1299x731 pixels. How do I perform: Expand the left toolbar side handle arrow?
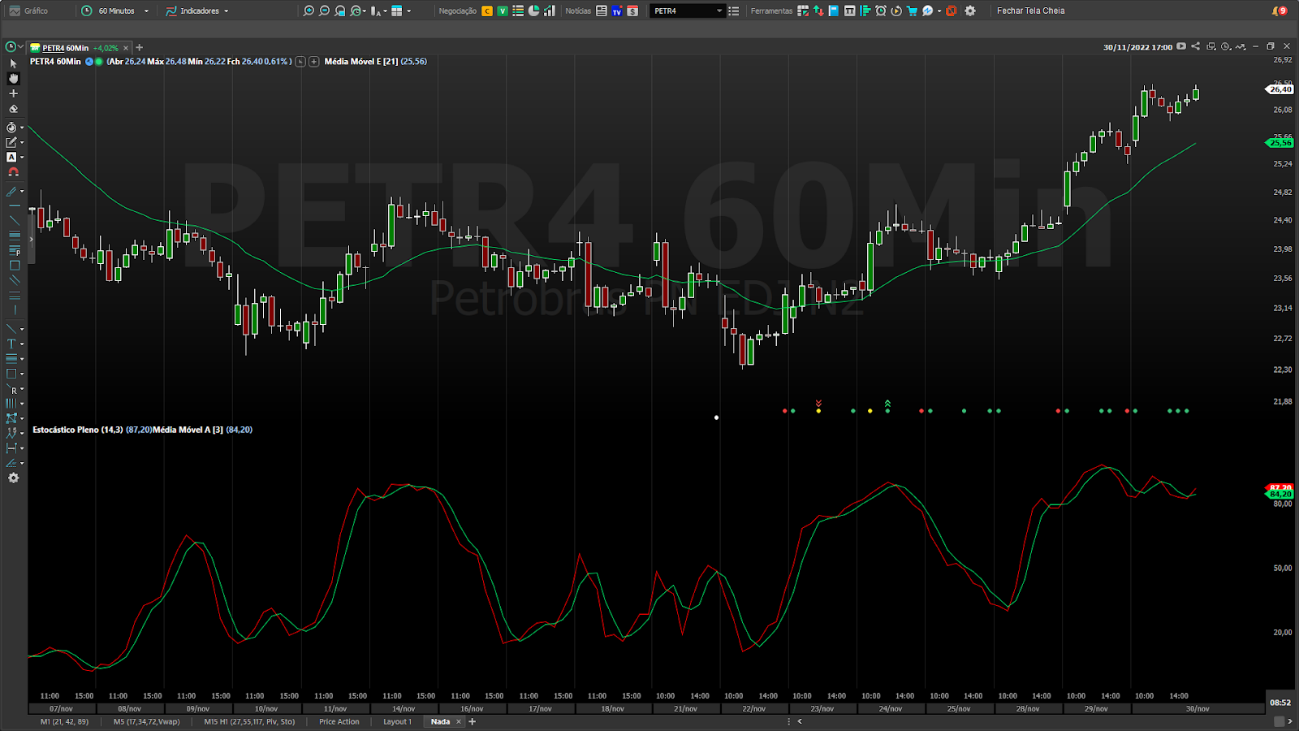pyautogui.click(x=31, y=240)
